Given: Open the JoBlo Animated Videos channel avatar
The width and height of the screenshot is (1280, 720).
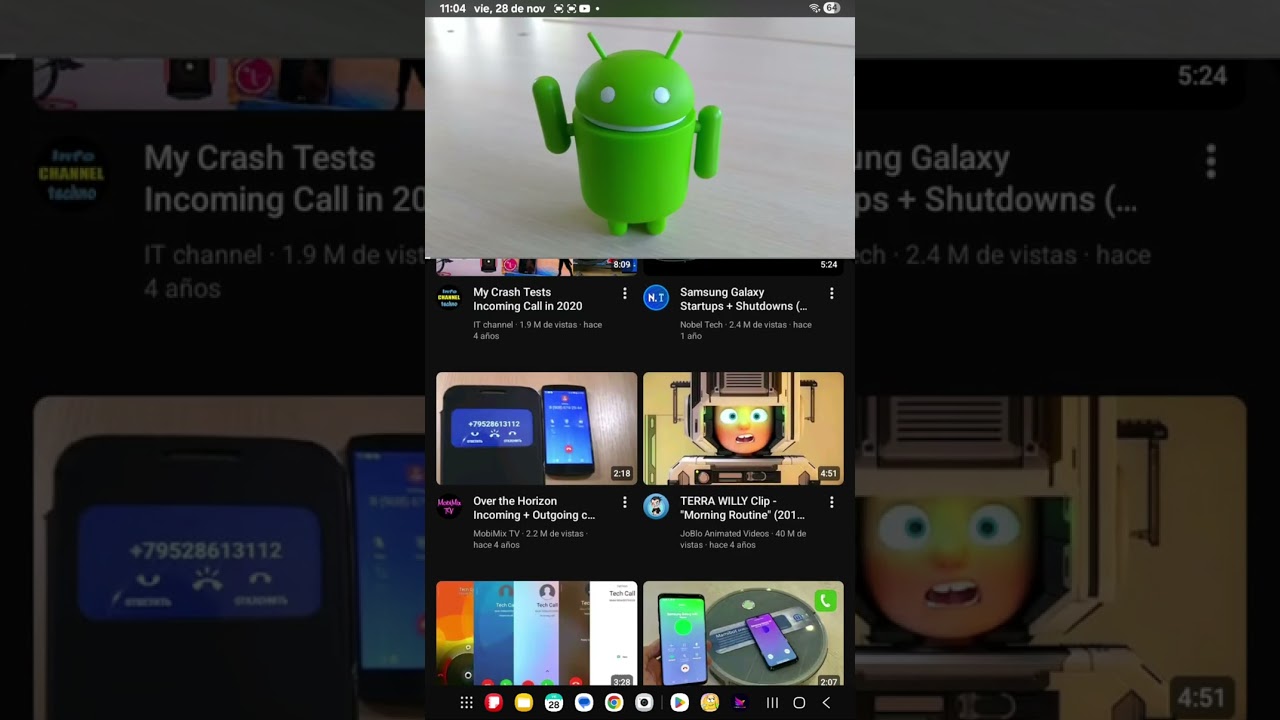Looking at the screenshot, I should (x=656, y=506).
